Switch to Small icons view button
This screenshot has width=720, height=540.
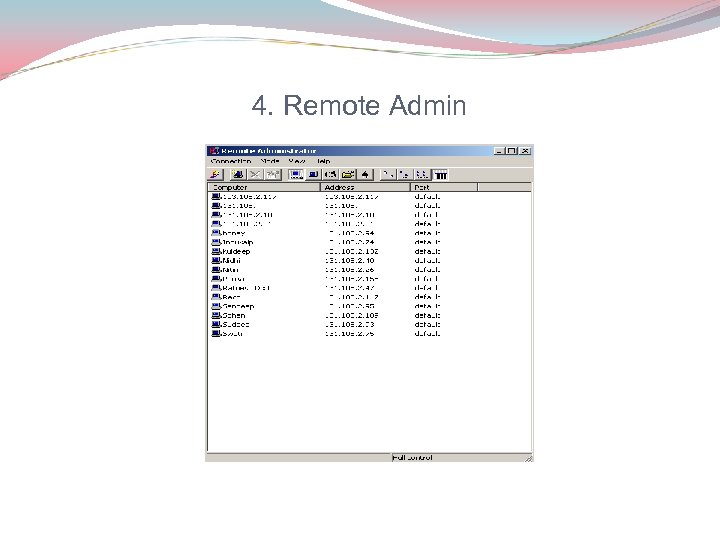[405, 175]
